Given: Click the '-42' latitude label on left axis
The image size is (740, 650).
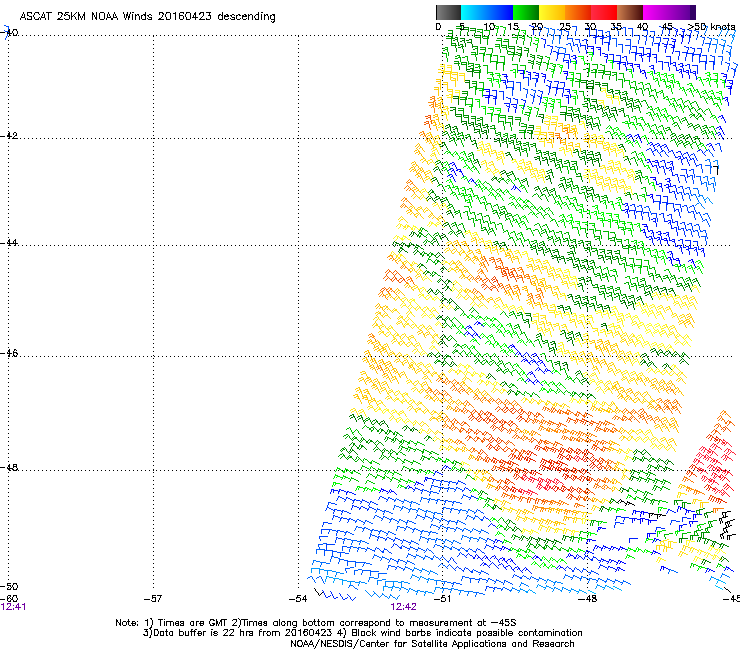Looking at the screenshot, I should click(x=10, y=135).
